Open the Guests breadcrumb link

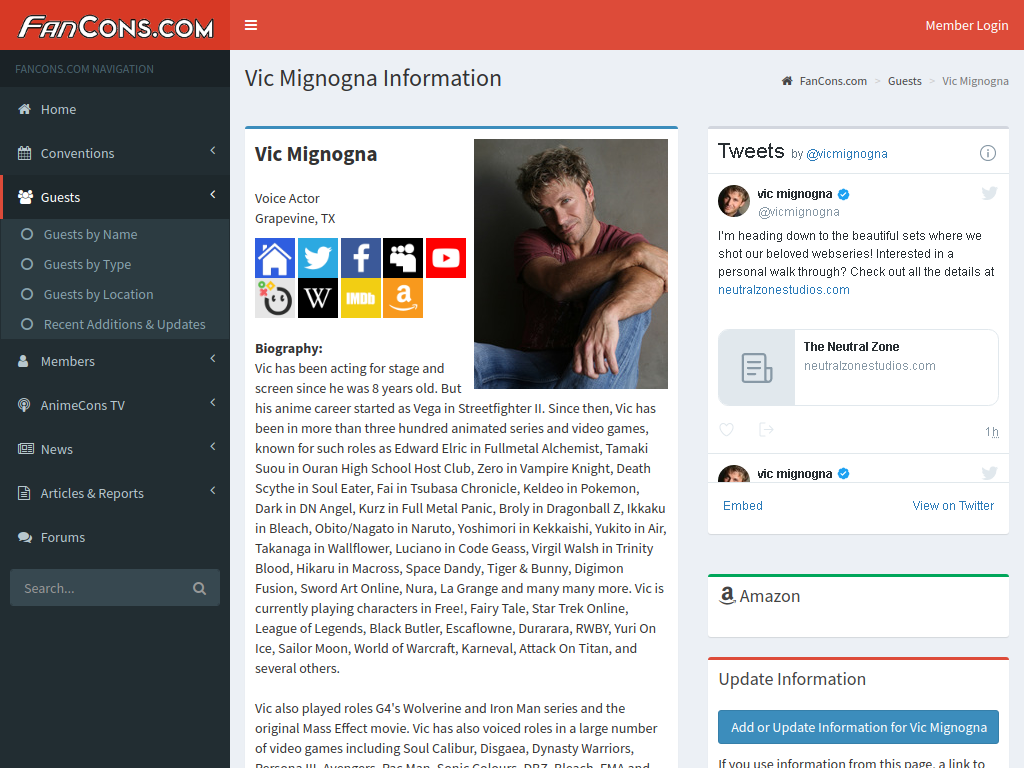[x=904, y=81]
